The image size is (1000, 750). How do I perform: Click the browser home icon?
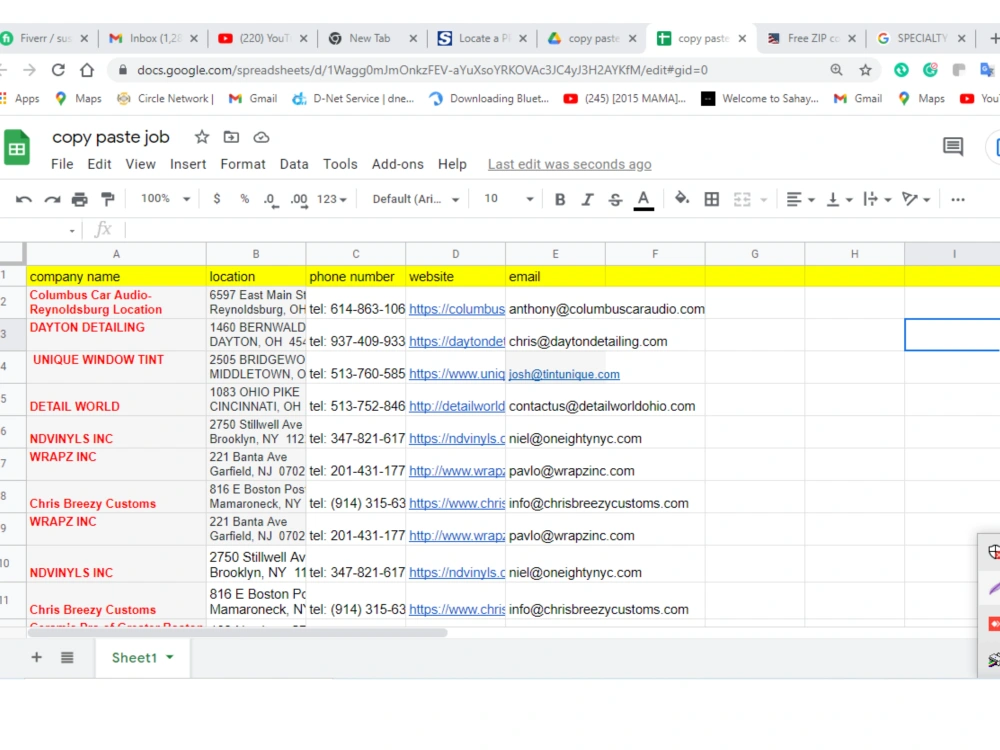[x=87, y=70]
